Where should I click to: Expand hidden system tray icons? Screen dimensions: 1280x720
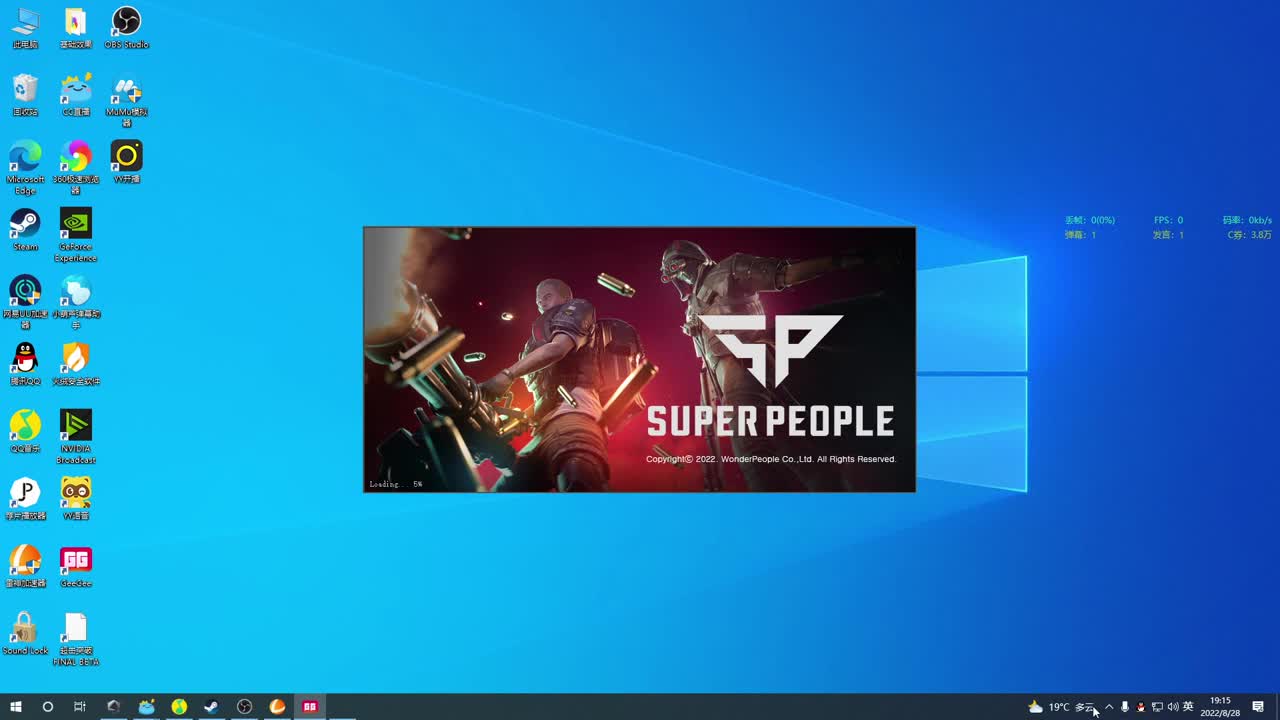1108,707
